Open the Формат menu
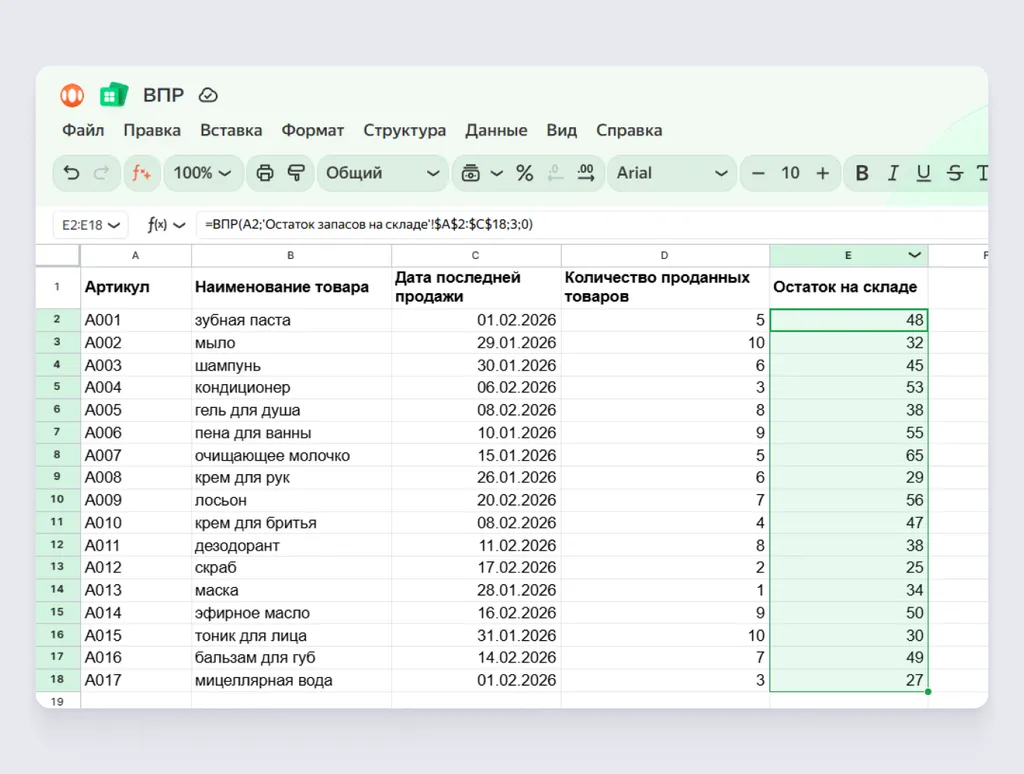 [313, 130]
